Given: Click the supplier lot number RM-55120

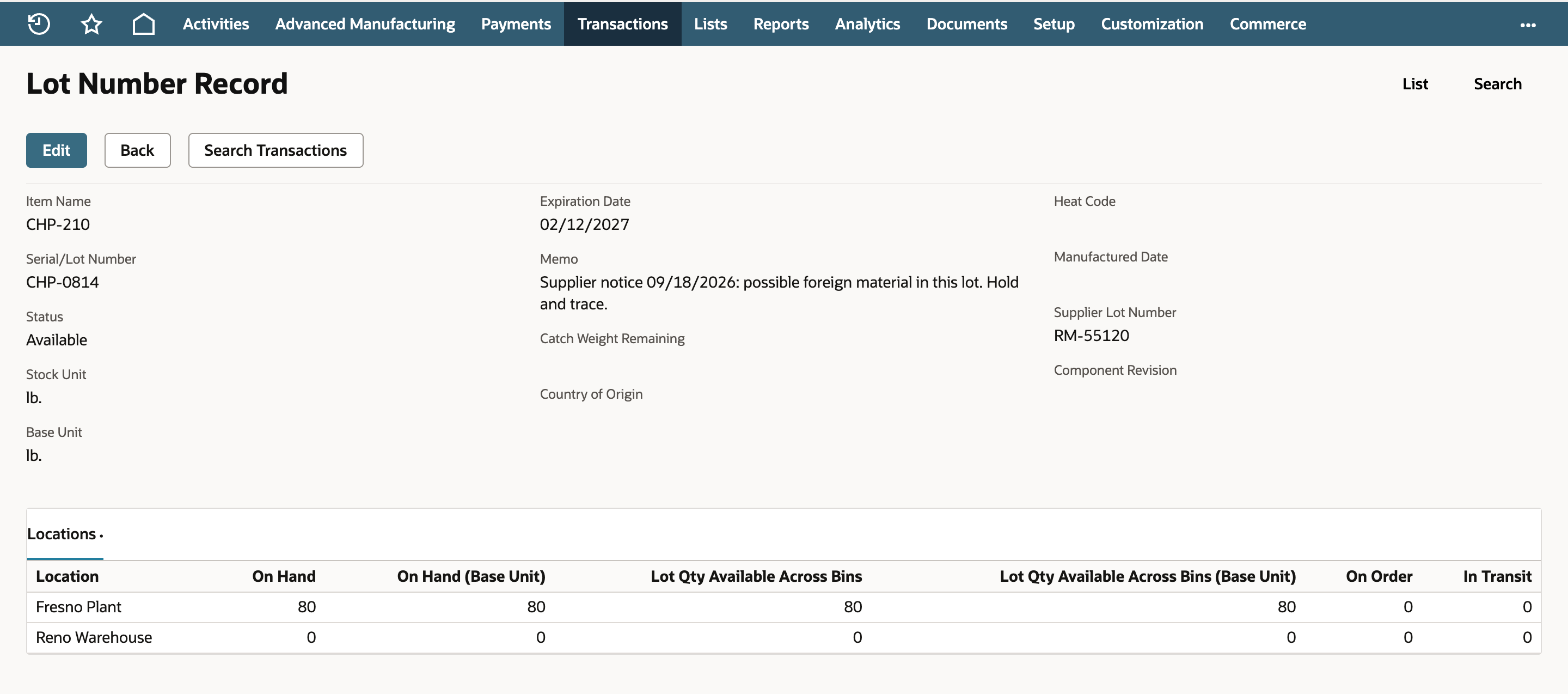Looking at the screenshot, I should point(1092,336).
